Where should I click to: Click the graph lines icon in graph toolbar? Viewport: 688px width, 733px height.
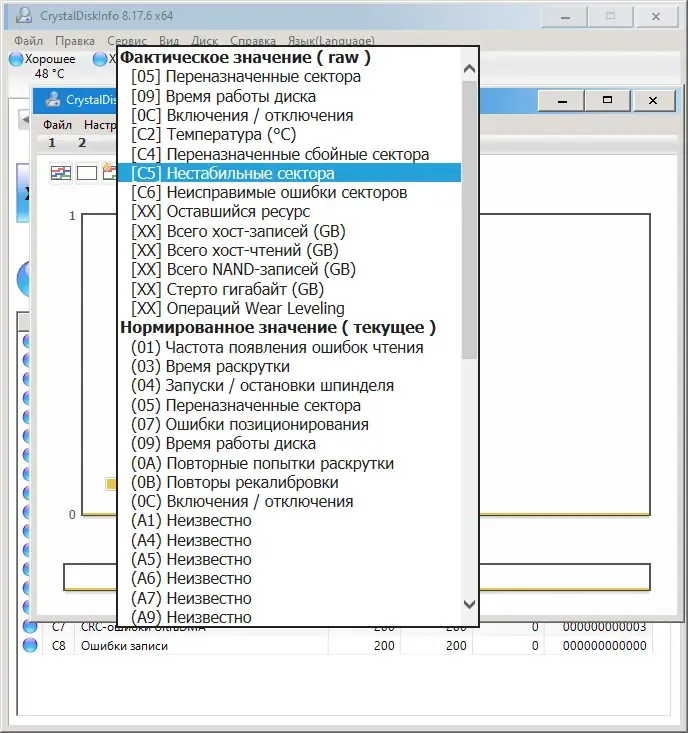point(61,173)
